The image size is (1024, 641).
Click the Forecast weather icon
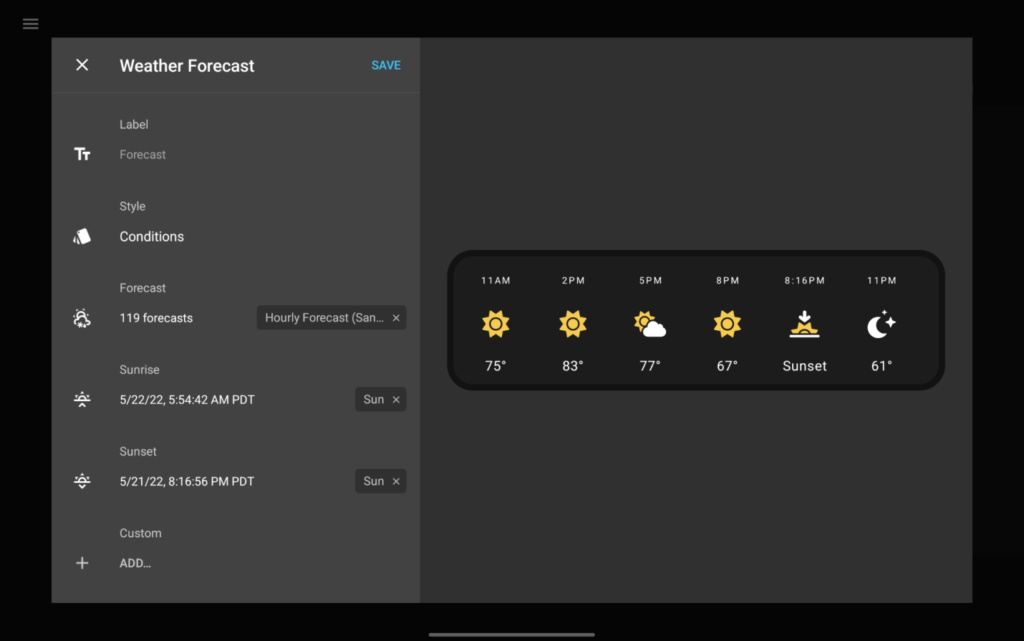pyautogui.click(x=82, y=318)
